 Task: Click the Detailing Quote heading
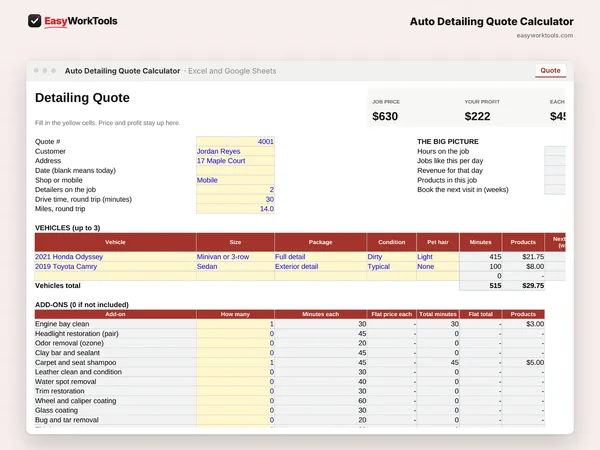point(82,98)
